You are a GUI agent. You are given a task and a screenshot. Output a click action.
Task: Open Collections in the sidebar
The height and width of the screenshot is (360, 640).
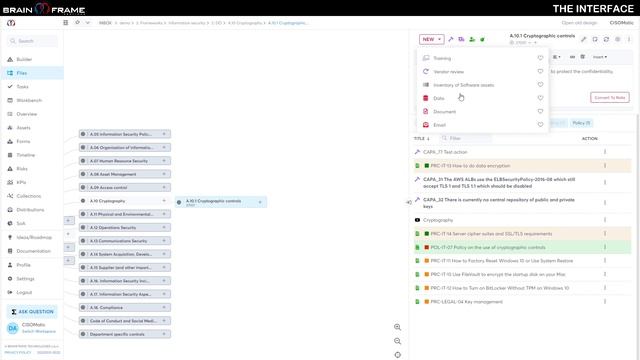tap(29, 196)
